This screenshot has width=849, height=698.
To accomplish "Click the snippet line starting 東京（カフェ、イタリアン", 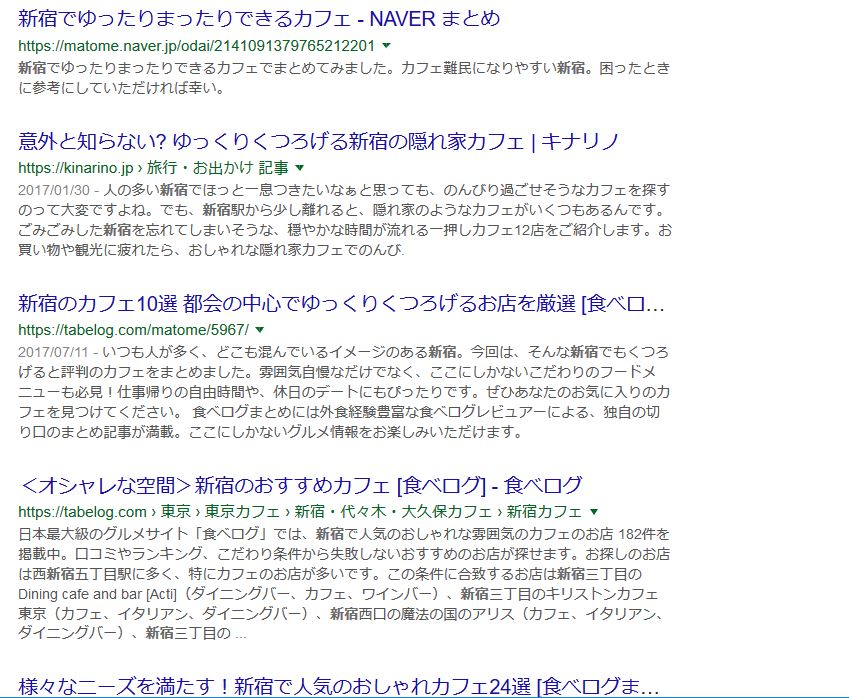I will pyautogui.click(x=341, y=614).
